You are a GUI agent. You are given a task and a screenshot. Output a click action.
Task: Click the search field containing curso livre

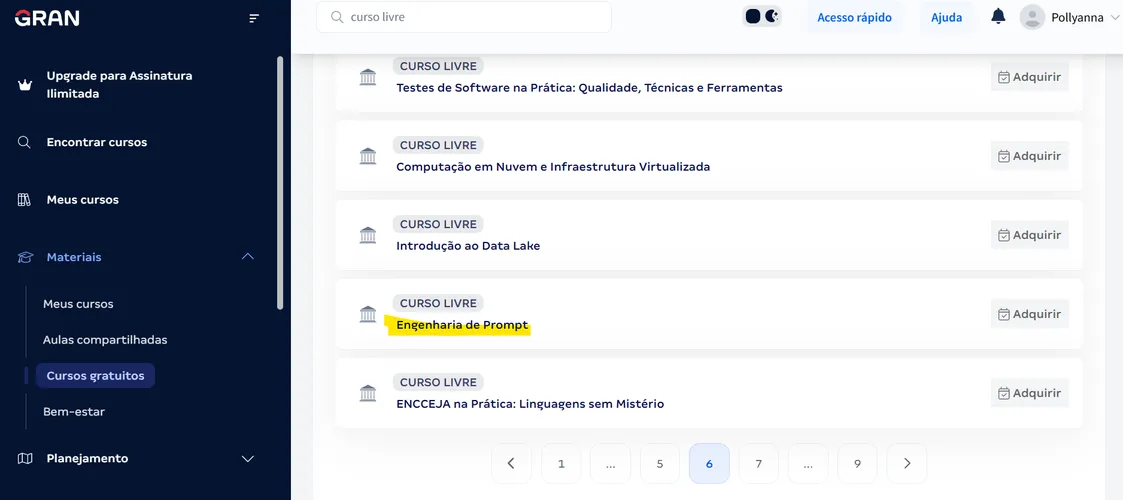click(464, 17)
